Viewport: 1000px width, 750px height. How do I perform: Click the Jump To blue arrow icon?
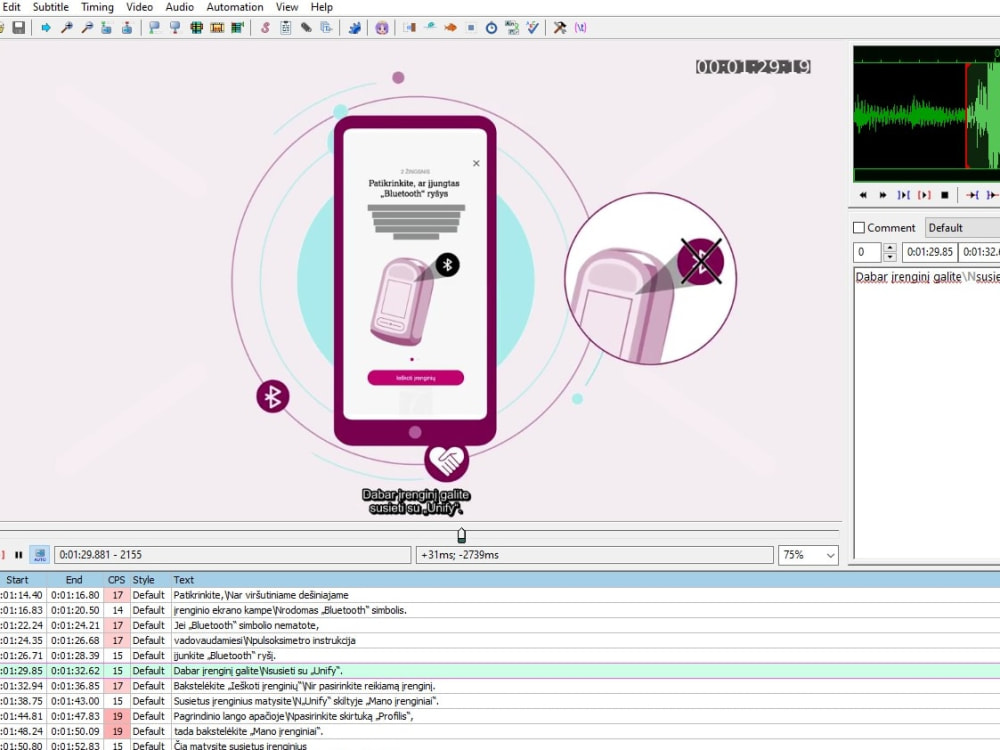(46, 27)
